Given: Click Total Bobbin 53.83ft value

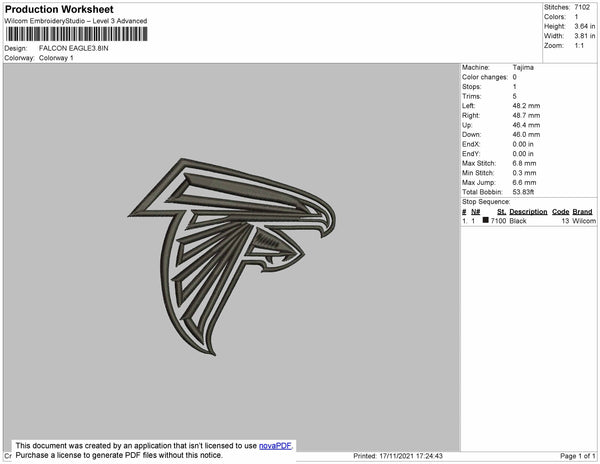Looking at the screenshot, I should pos(523,192).
